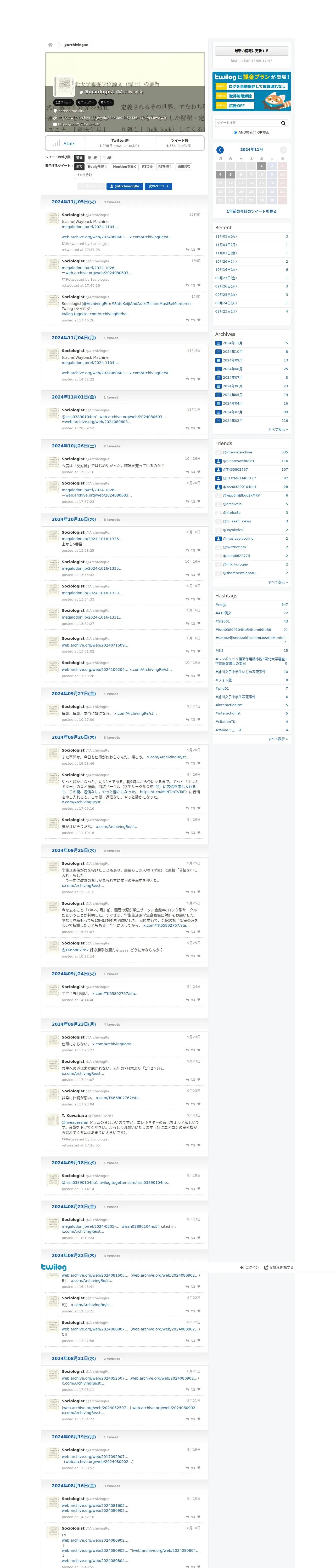Image resolution: width=336 pixels, height=1568 pixels.
Task: Like the tweet posted at 17:56:16
Action: pyautogui.click(x=199, y=472)
